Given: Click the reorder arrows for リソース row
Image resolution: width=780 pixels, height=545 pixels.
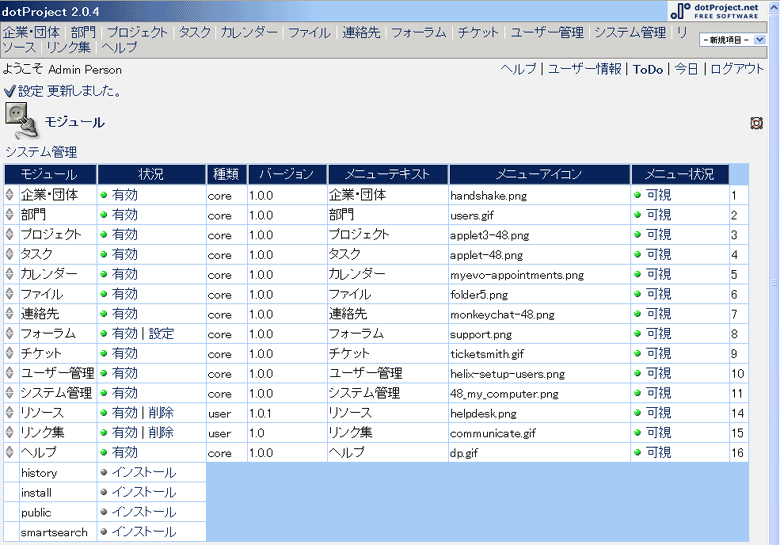Looking at the screenshot, I should tap(9, 412).
